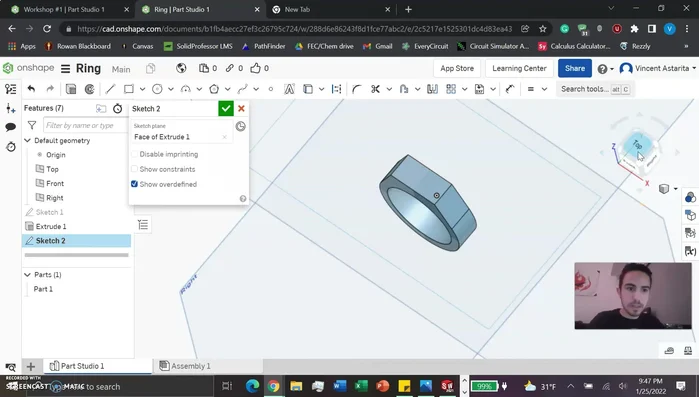This screenshot has height=397, width=699.
Task: Open the document versions and history icon
Action: point(150,68)
